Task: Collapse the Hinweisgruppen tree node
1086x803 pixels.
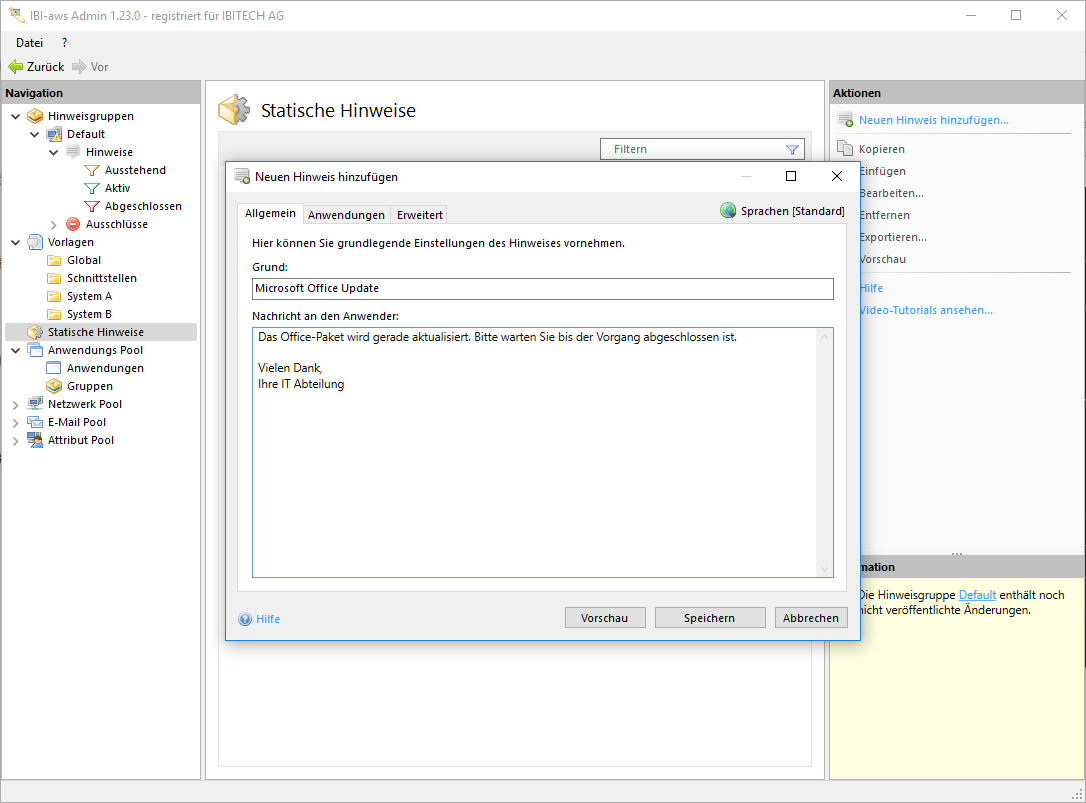Action: (x=16, y=116)
